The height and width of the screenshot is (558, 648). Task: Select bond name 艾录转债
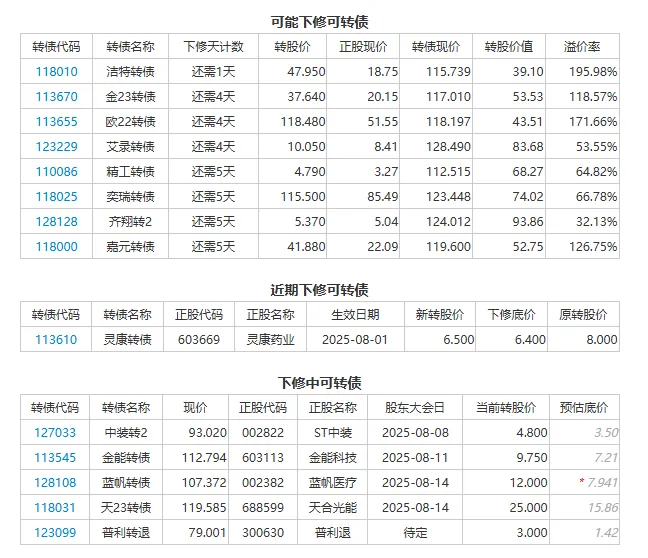tap(131, 147)
